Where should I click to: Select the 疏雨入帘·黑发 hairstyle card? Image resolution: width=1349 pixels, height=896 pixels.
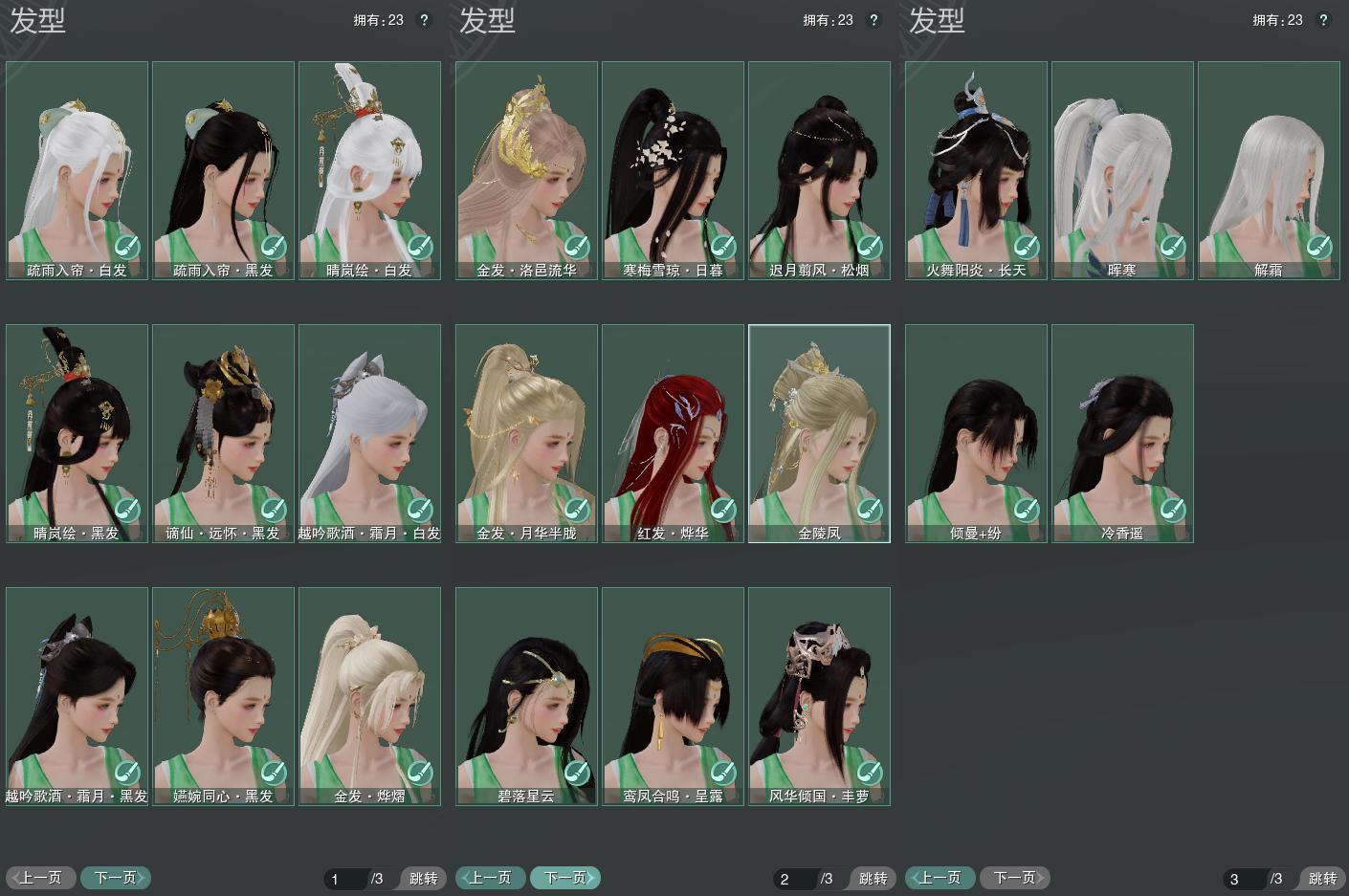click(x=224, y=171)
